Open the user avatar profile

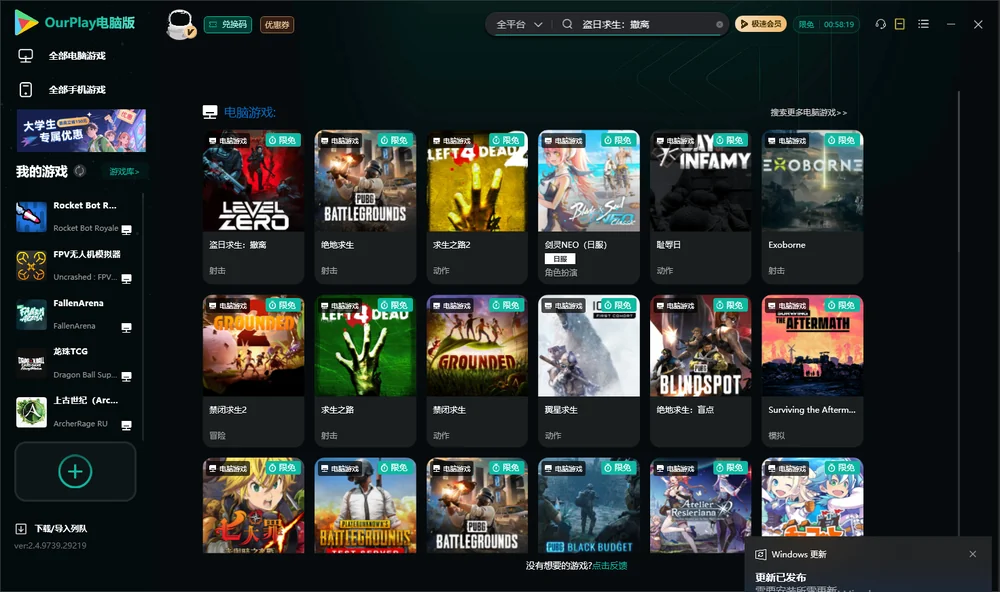coord(180,24)
